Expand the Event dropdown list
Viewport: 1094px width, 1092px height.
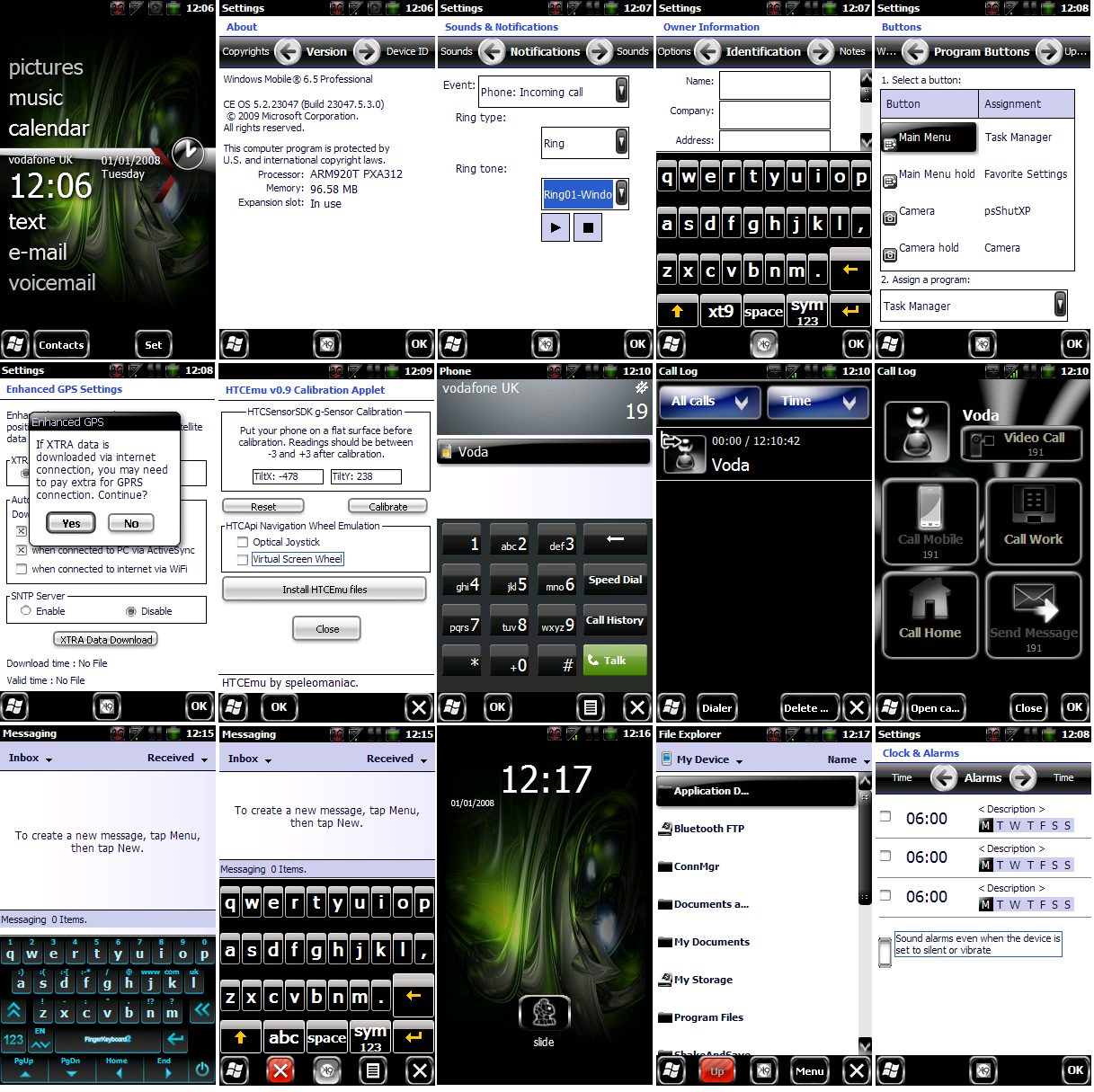tap(621, 91)
